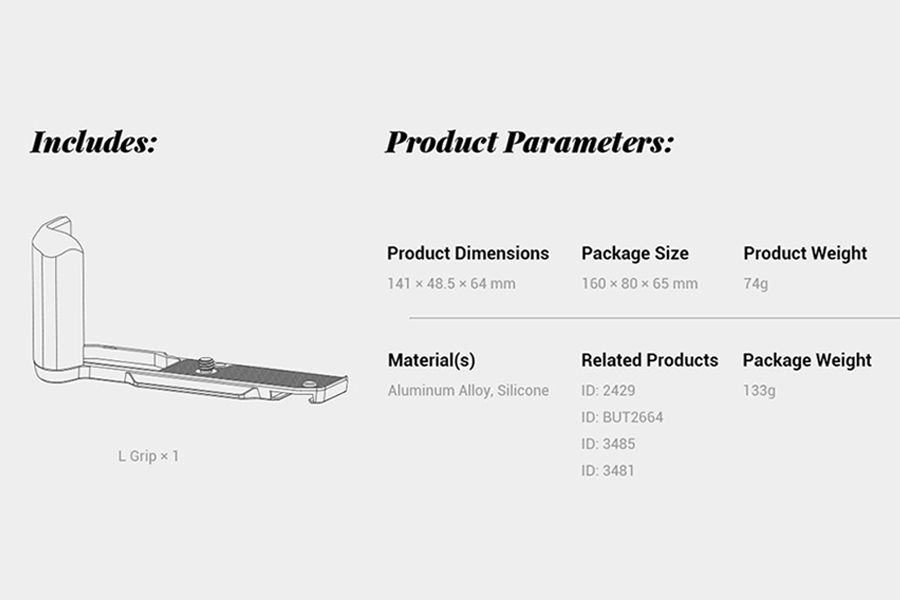
Task: Select the Product Weight label
Action: coord(805,253)
